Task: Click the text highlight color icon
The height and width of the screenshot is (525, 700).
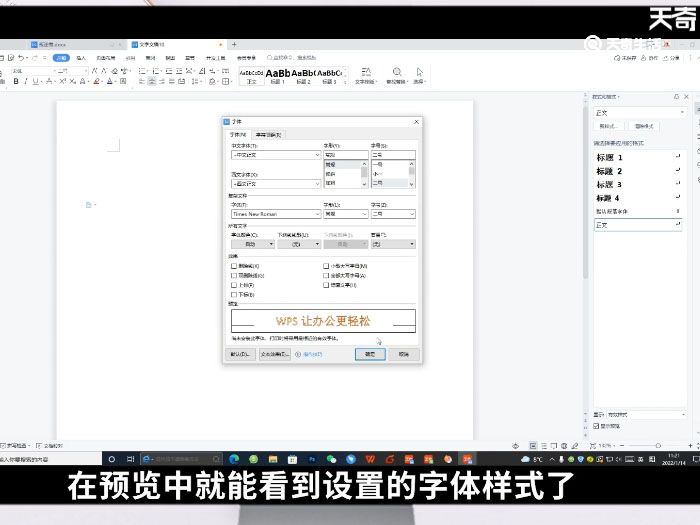Action: point(96,81)
